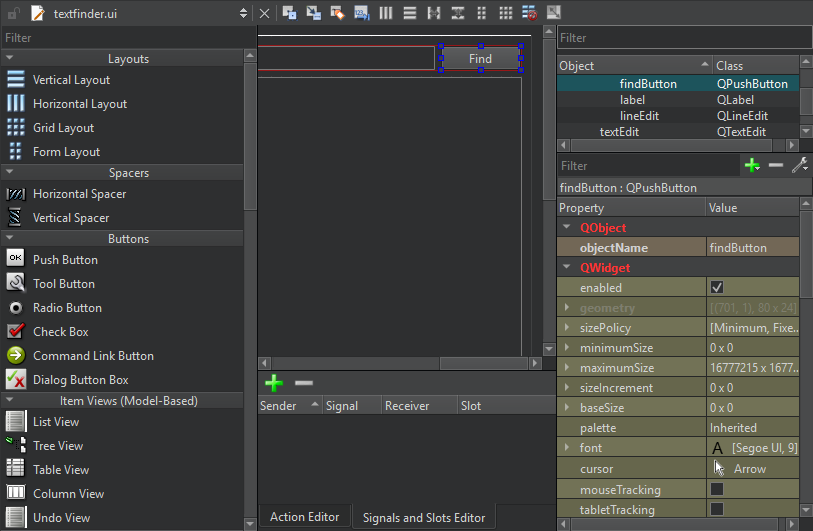Collapse the Buttons category header

(128, 239)
